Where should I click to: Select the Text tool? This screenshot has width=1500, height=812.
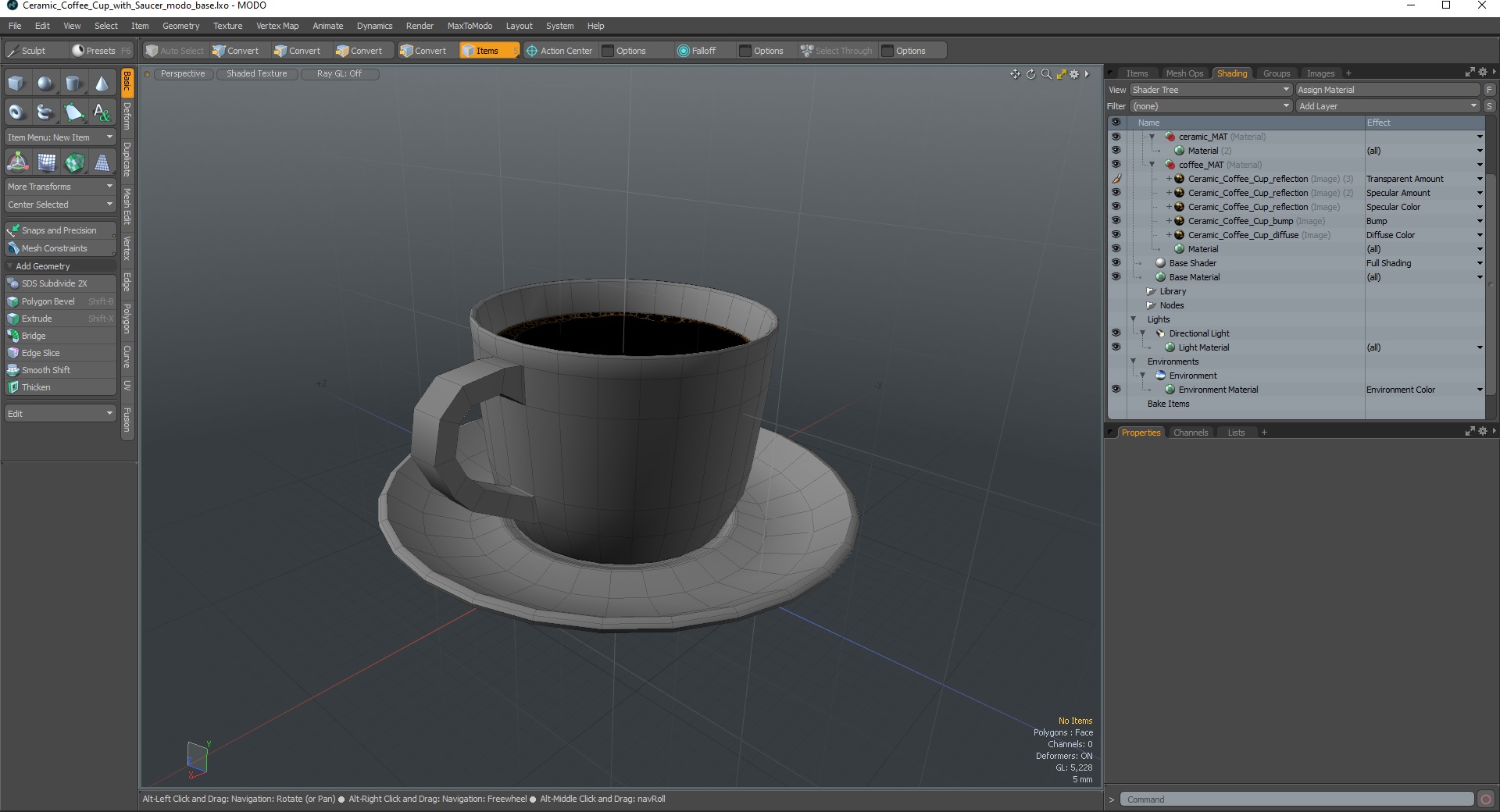pyautogui.click(x=102, y=112)
